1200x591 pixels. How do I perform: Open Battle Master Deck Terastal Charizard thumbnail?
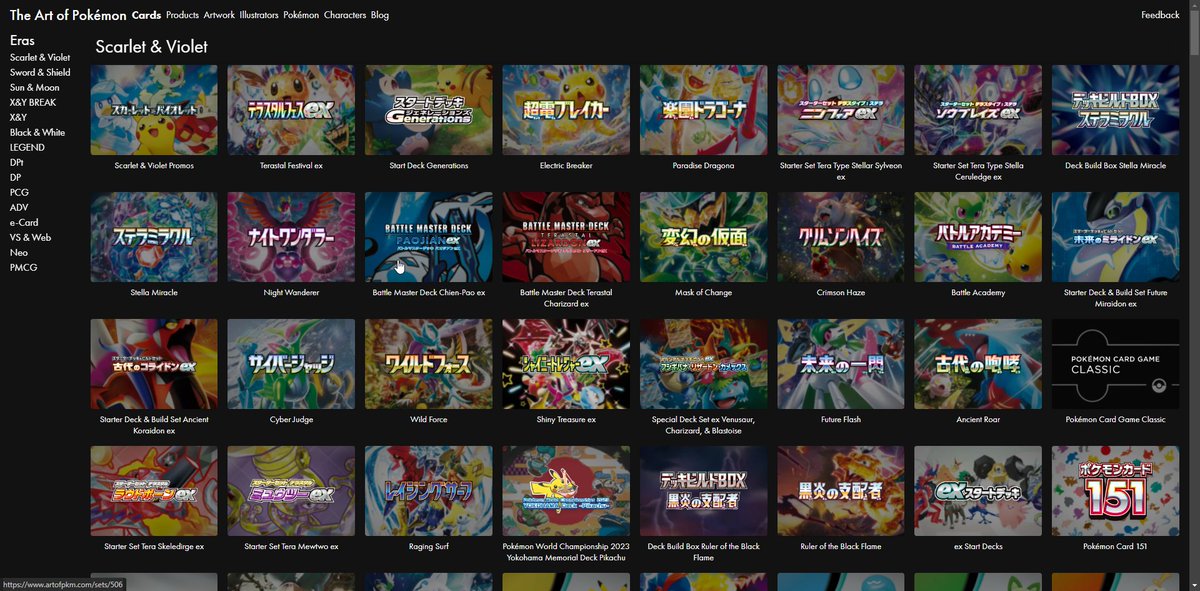[x=566, y=237]
